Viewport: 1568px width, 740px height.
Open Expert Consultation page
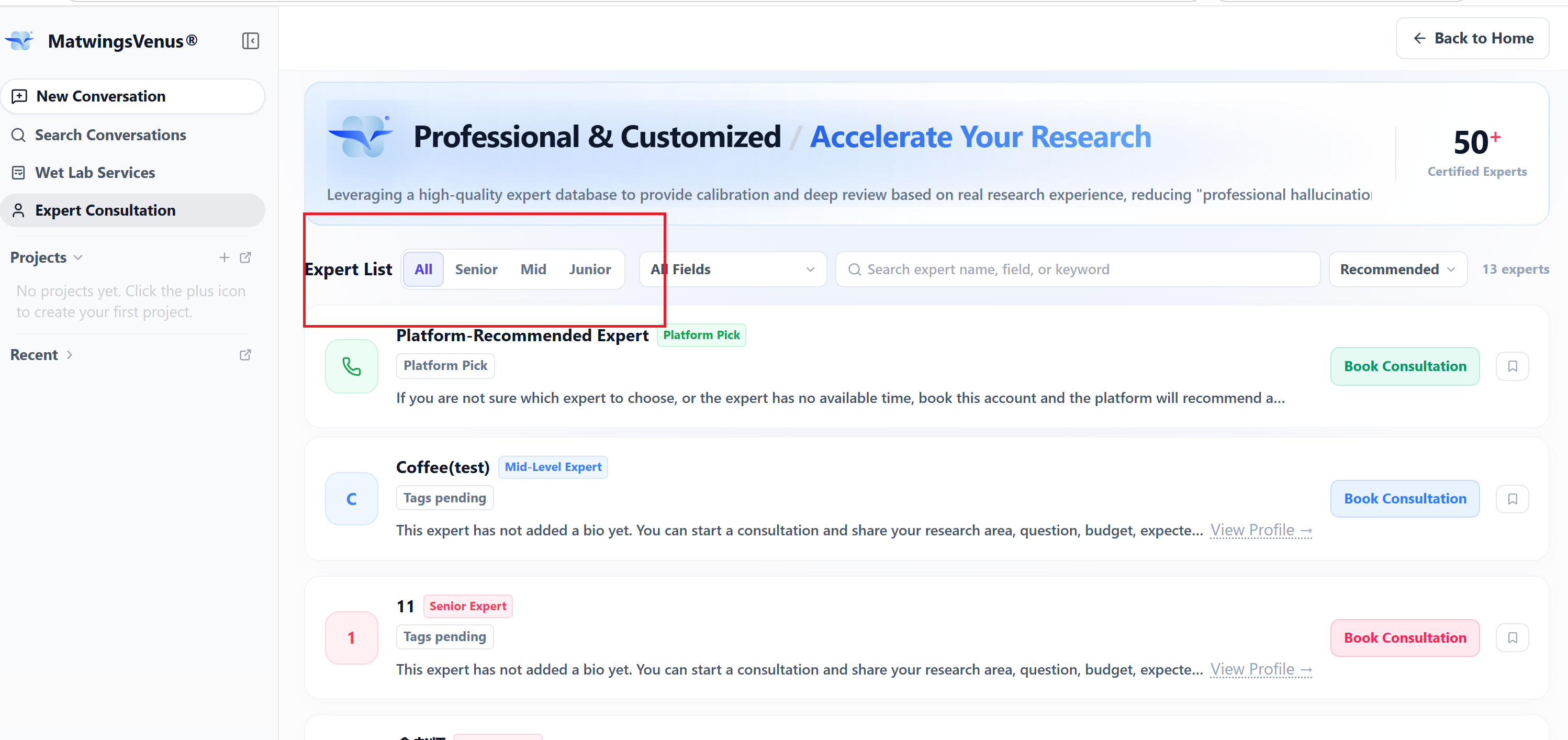point(133,210)
